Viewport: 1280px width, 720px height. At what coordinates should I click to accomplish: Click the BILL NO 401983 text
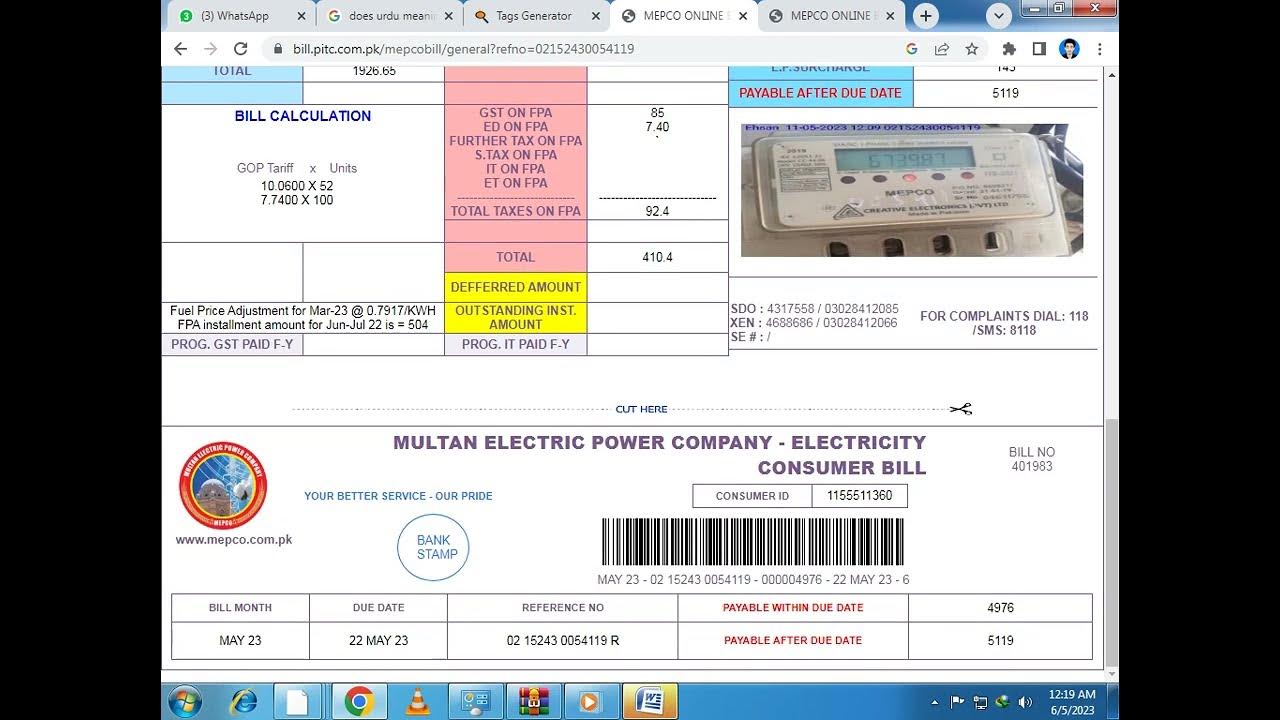(1032, 459)
